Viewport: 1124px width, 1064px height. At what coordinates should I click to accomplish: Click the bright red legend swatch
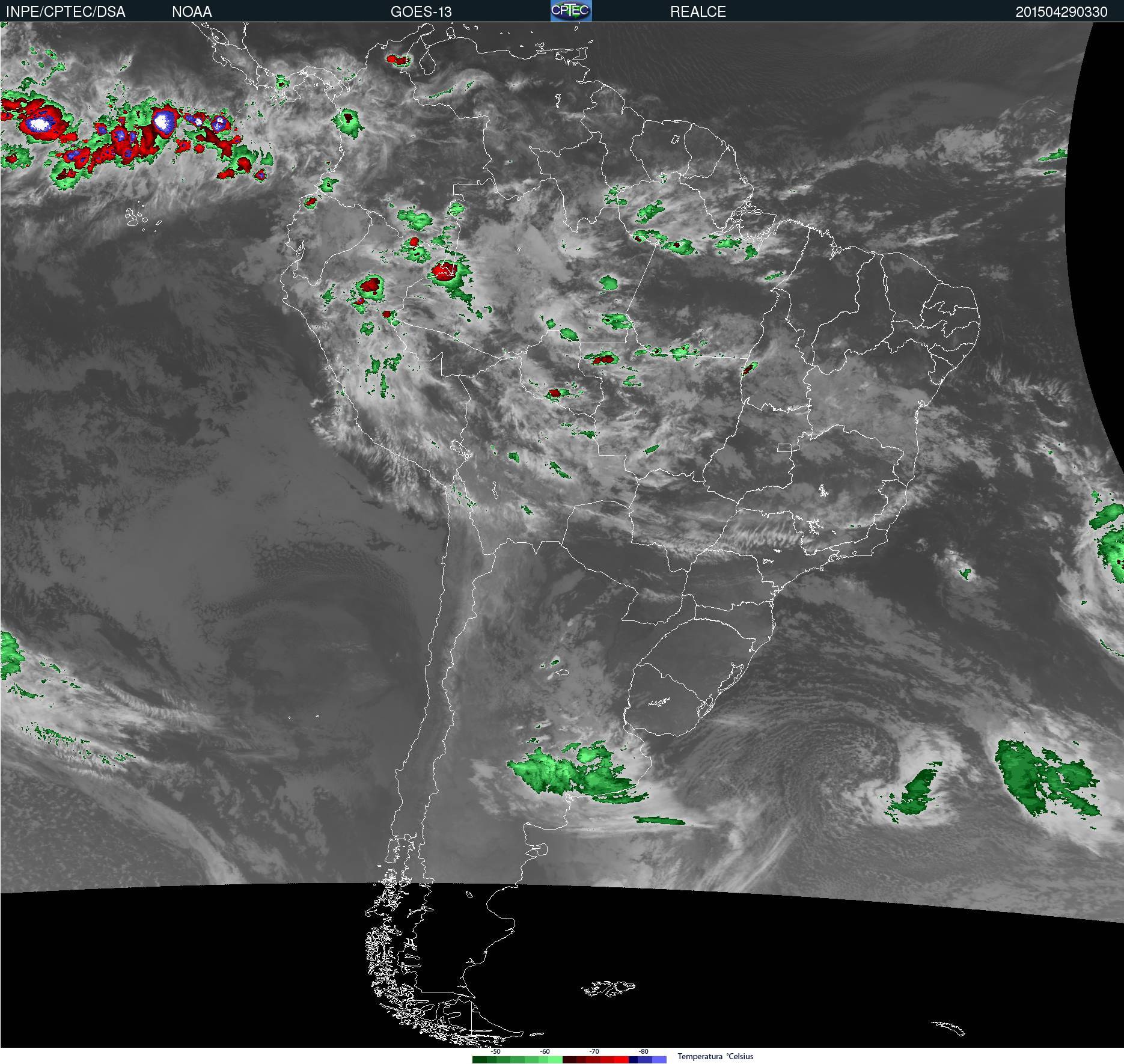[622, 1060]
